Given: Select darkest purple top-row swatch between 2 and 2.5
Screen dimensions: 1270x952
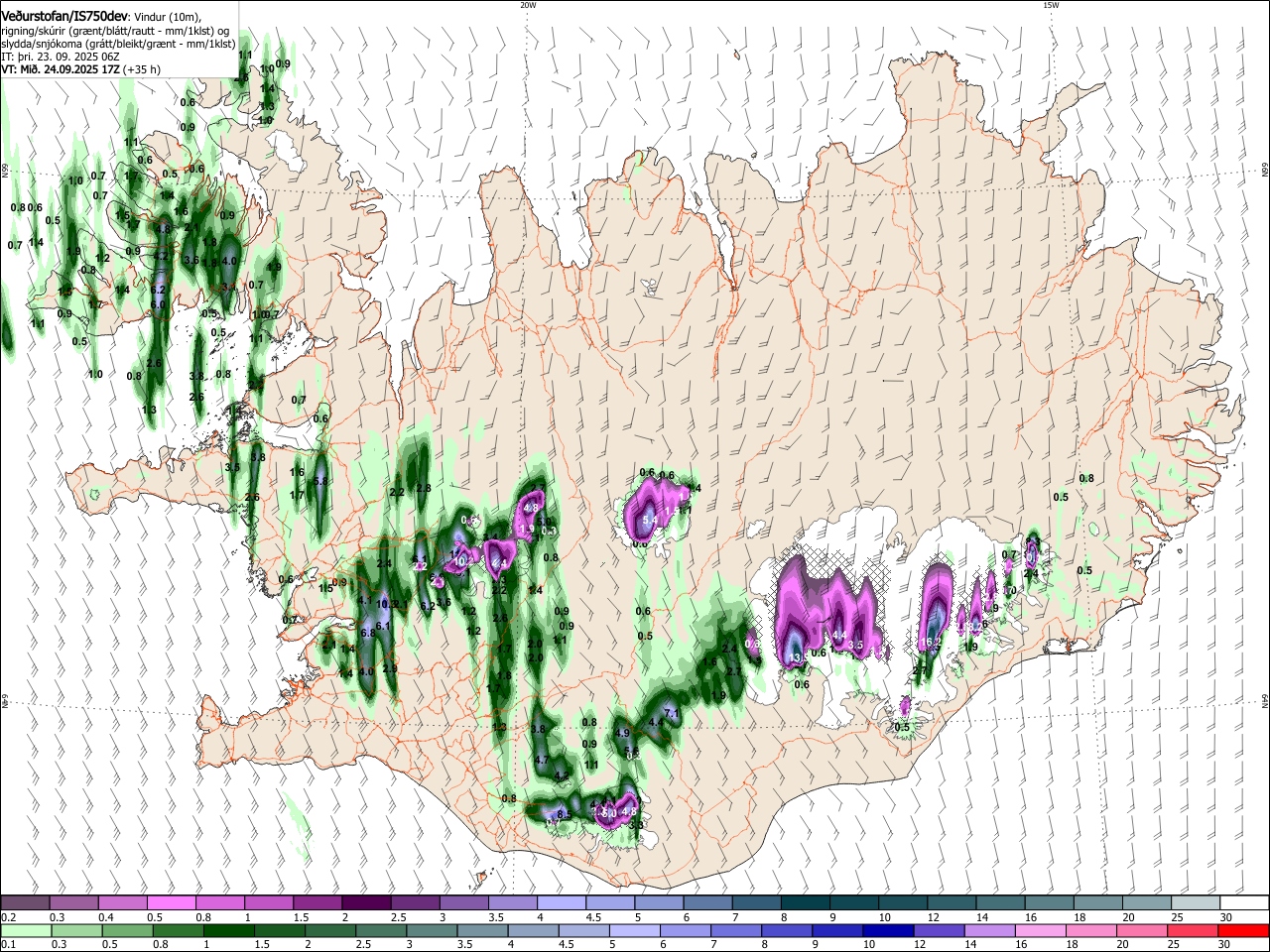Looking at the screenshot, I should 366,903.
